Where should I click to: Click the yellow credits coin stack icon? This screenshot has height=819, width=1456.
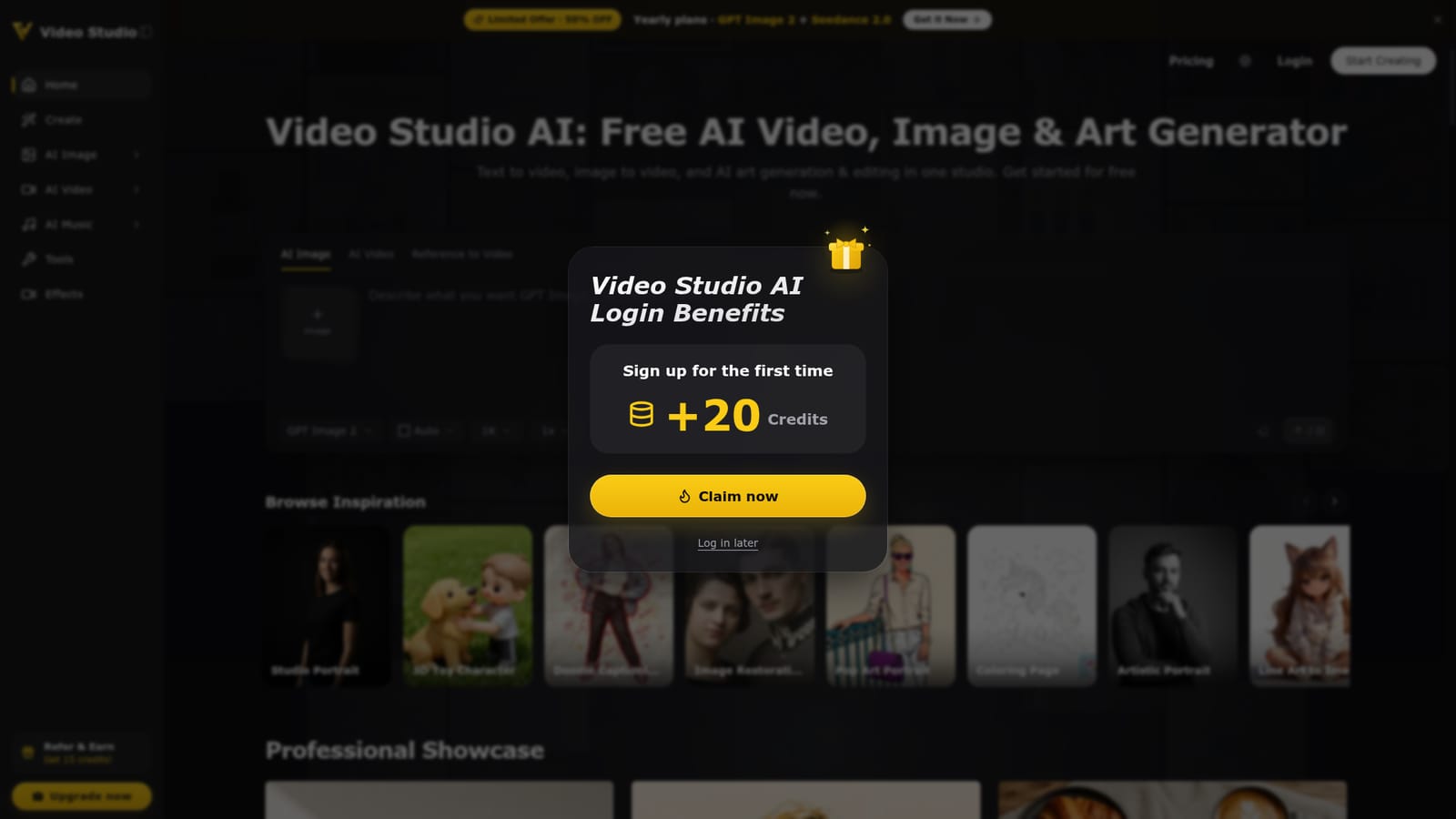click(642, 415)
